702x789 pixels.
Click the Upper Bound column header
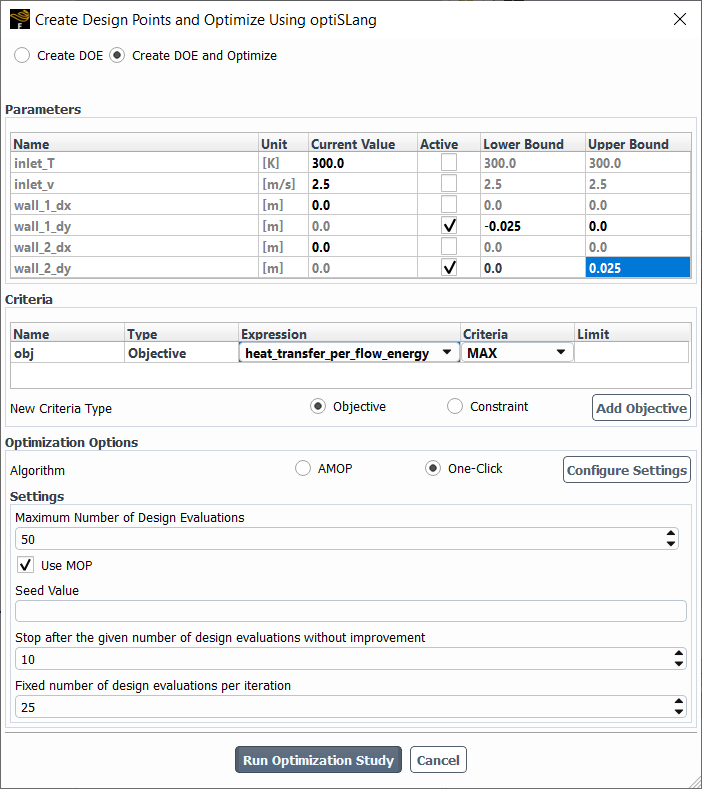coord(638,143)
